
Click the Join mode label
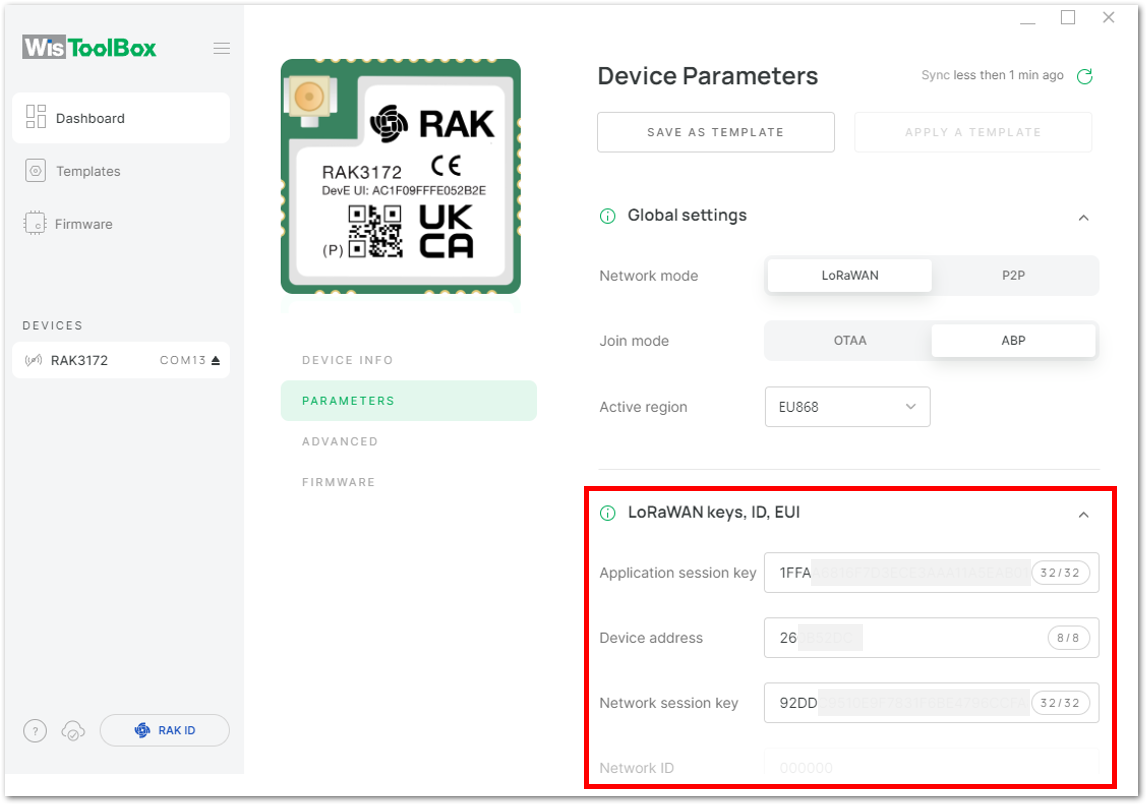(634, 341)
